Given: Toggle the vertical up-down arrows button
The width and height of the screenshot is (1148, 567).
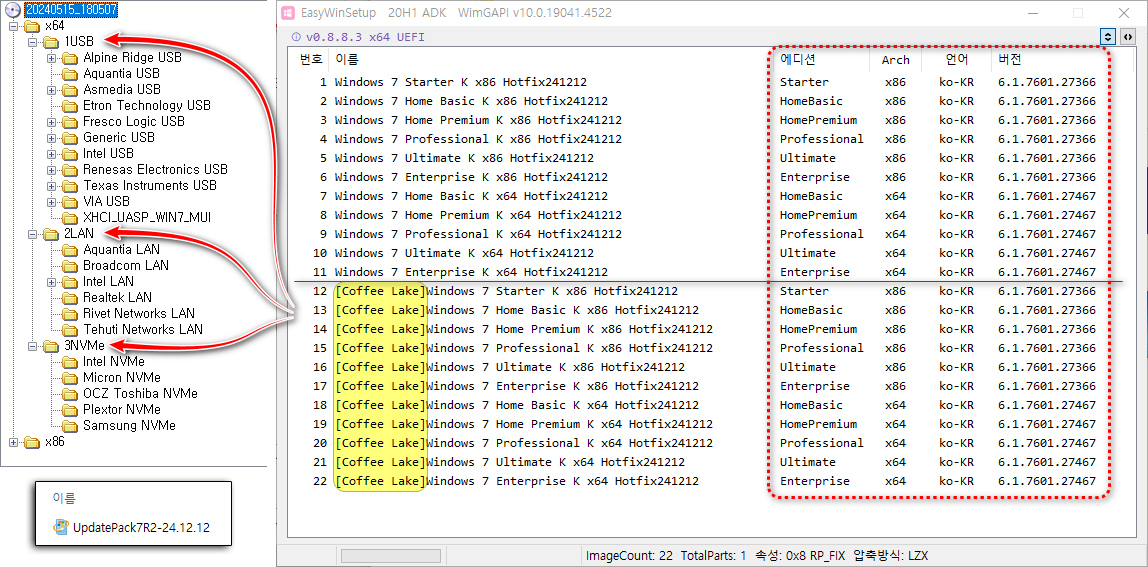Looking at the screenshot, I should [1108, 37].
